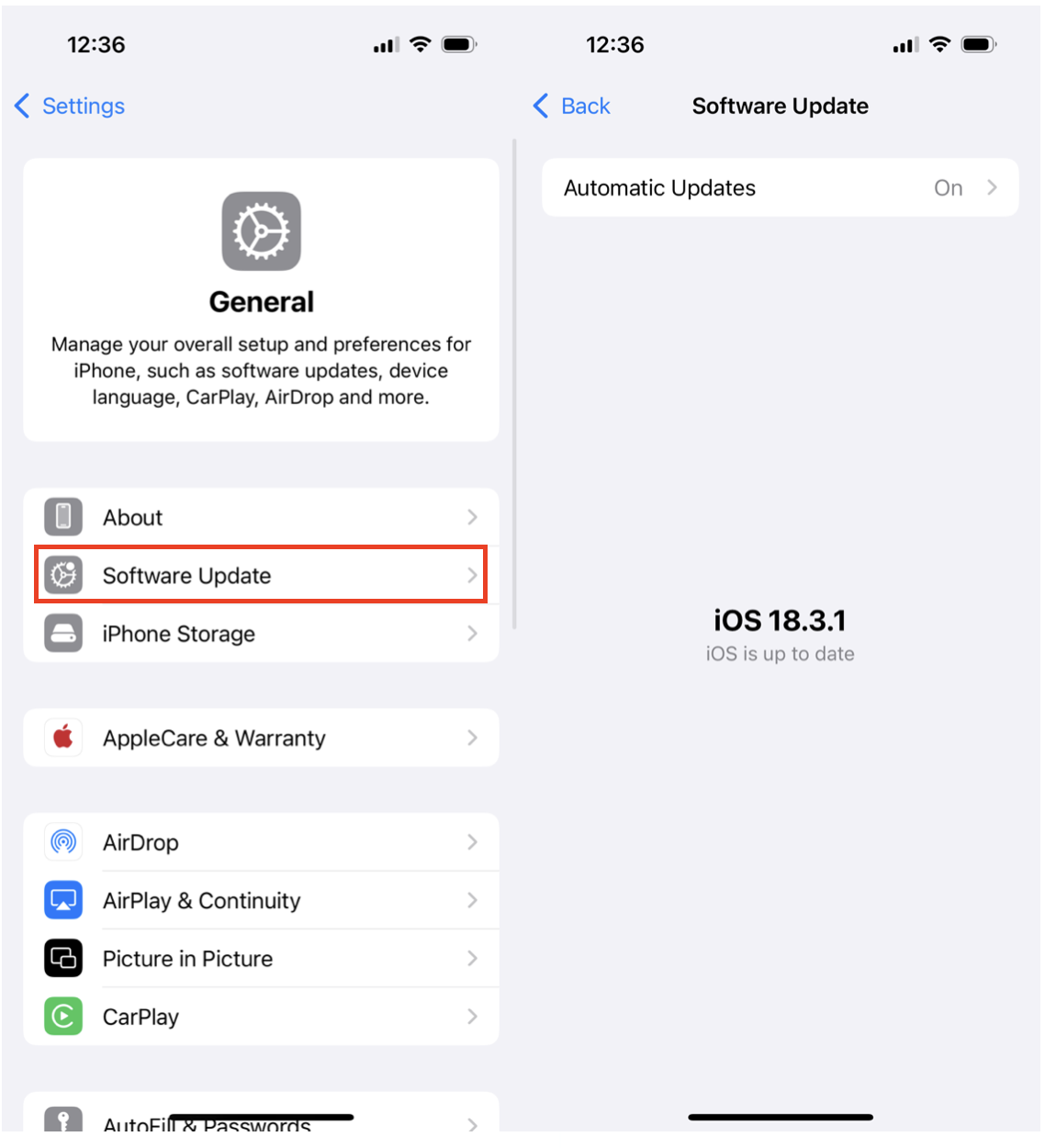1045x1148 pixels.
Task: Tap the iPhone Storage drive icon
Action: [63, 634]
